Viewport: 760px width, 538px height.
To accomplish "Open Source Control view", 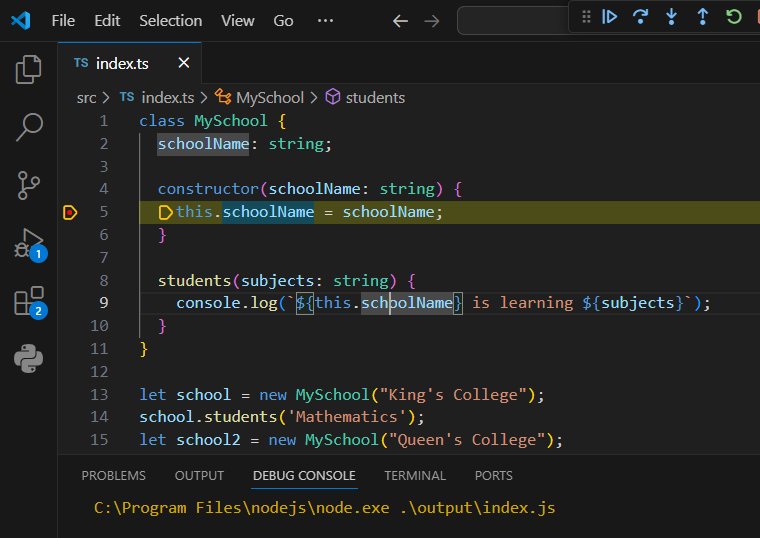I will [x=29, y=185].
